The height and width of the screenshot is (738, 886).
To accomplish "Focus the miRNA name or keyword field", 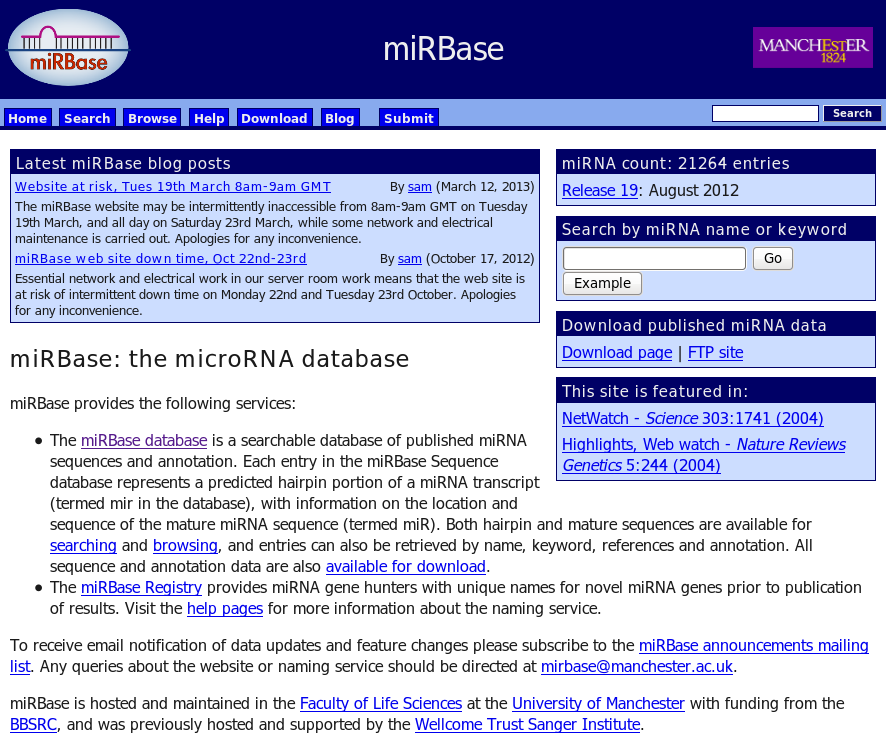I will 654,258.
